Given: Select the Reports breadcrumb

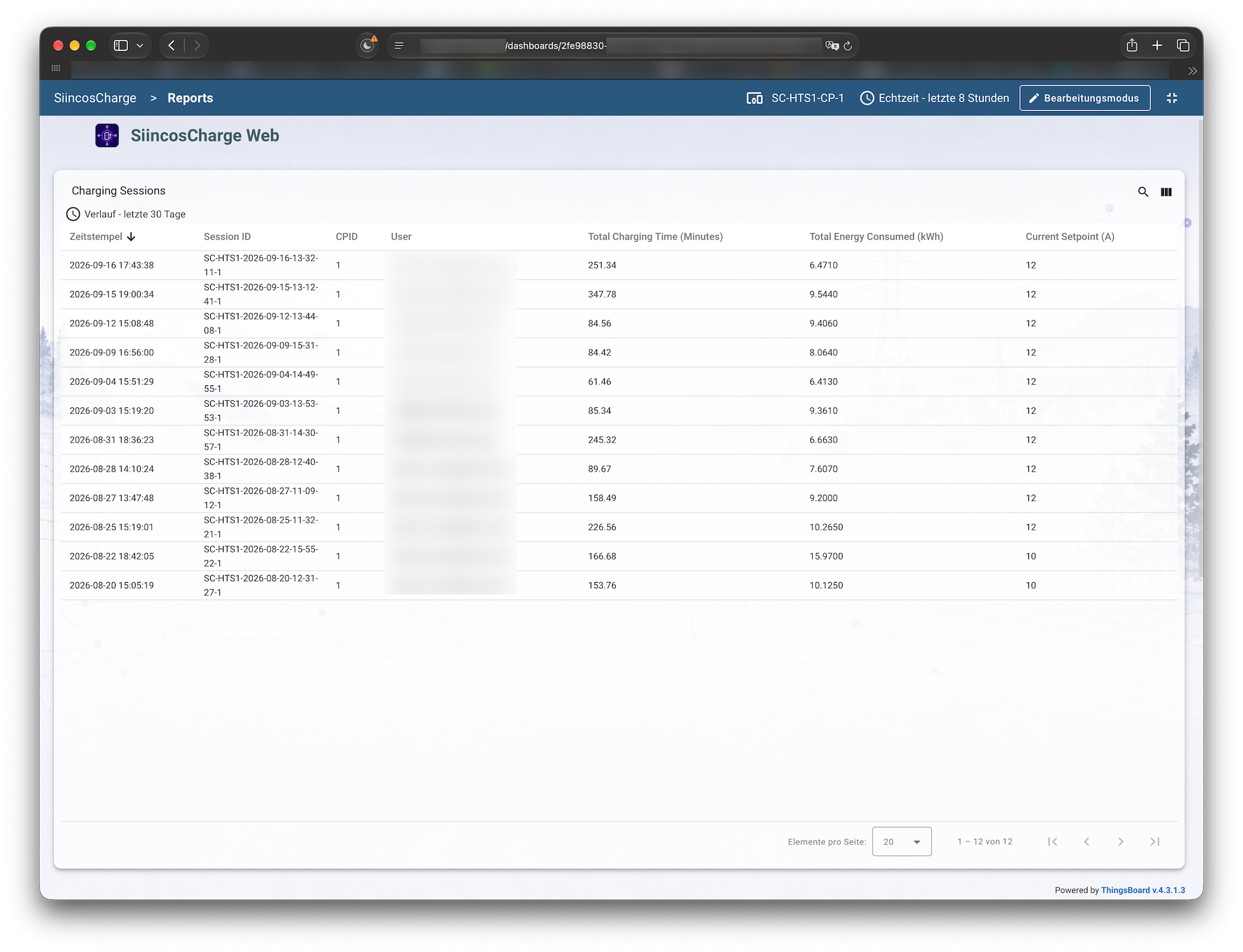Looking at the screenshot, I should point(190,98).
